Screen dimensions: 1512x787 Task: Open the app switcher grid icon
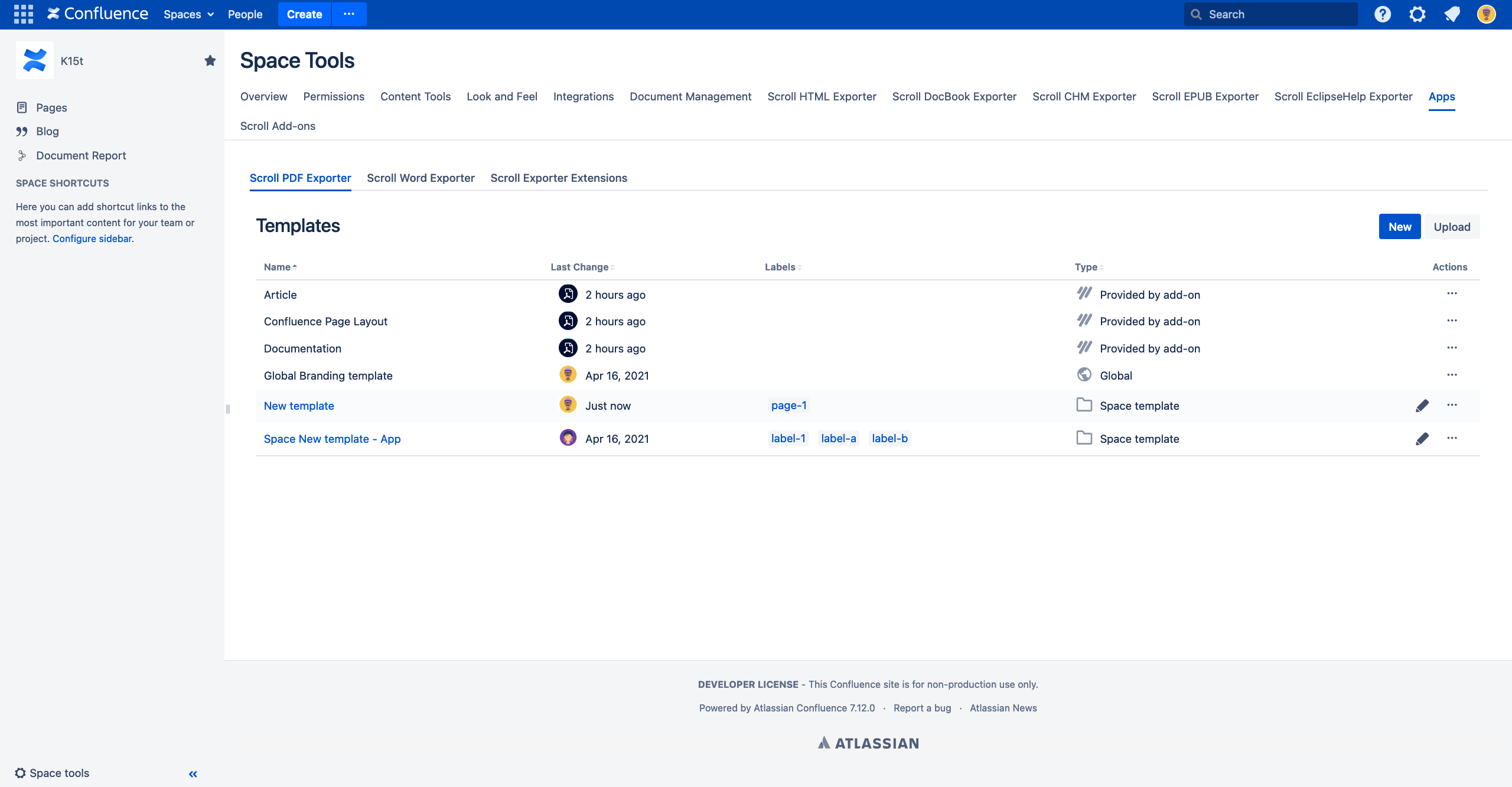23,14
